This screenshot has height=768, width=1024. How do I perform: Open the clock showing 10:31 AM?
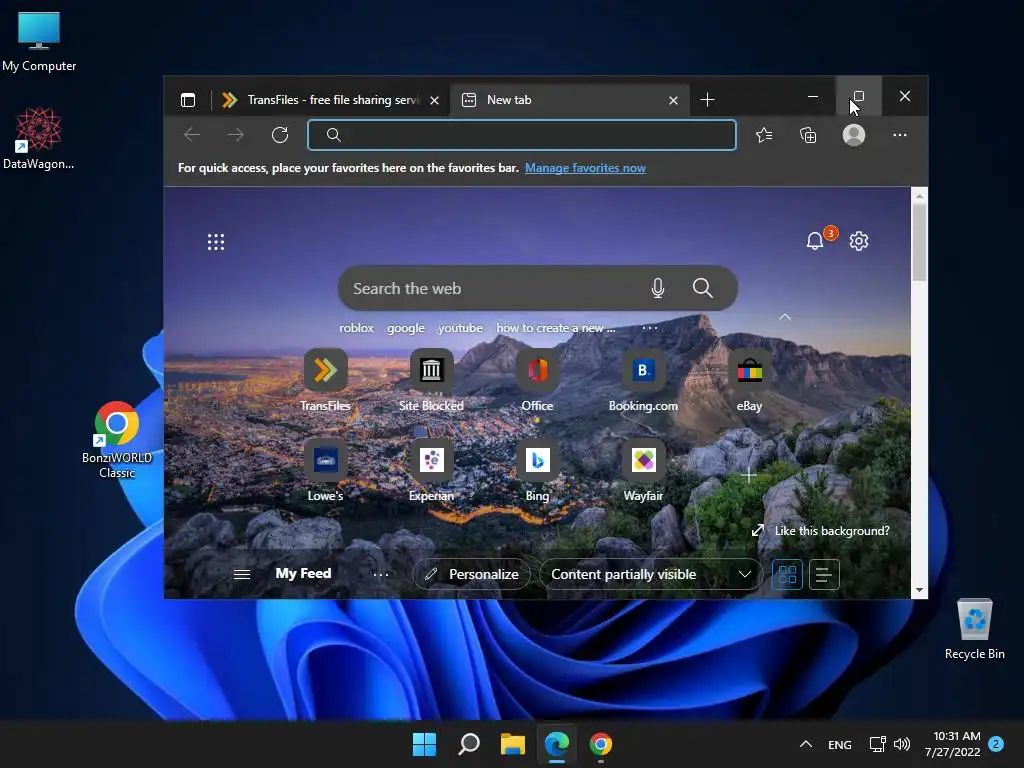[953, 744]
